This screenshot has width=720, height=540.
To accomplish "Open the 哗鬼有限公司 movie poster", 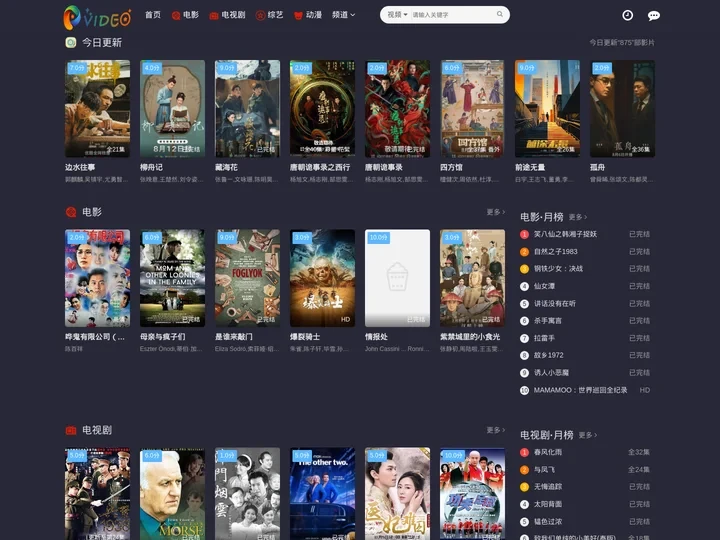I will click(97, 278).
